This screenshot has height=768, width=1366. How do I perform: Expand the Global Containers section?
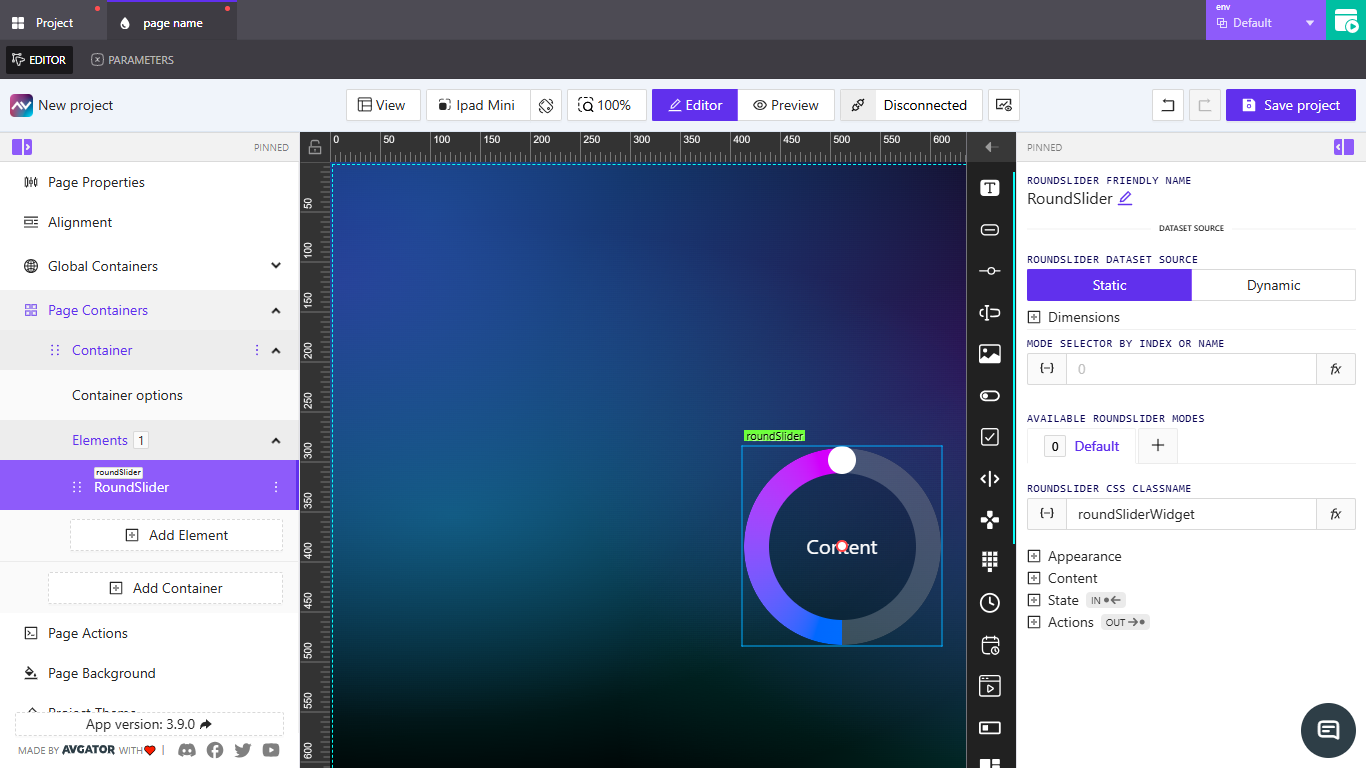click(277, 266)
